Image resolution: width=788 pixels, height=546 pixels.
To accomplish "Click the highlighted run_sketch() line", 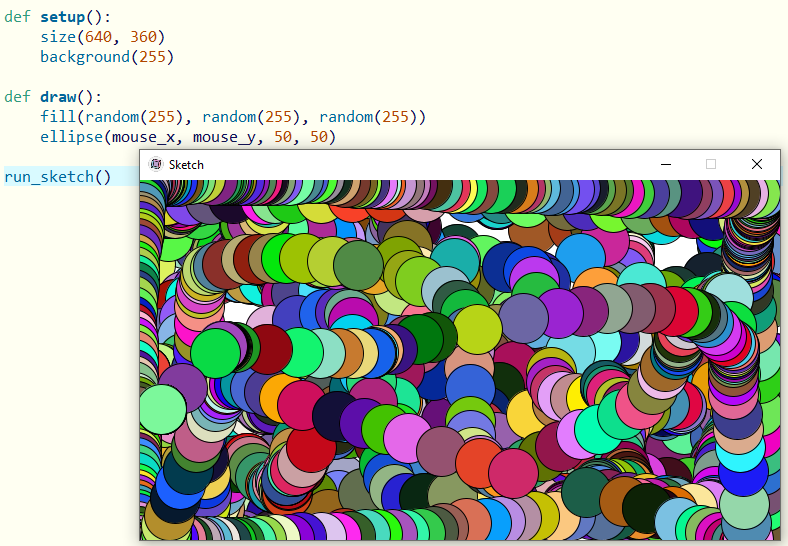I will coord(58,177).
